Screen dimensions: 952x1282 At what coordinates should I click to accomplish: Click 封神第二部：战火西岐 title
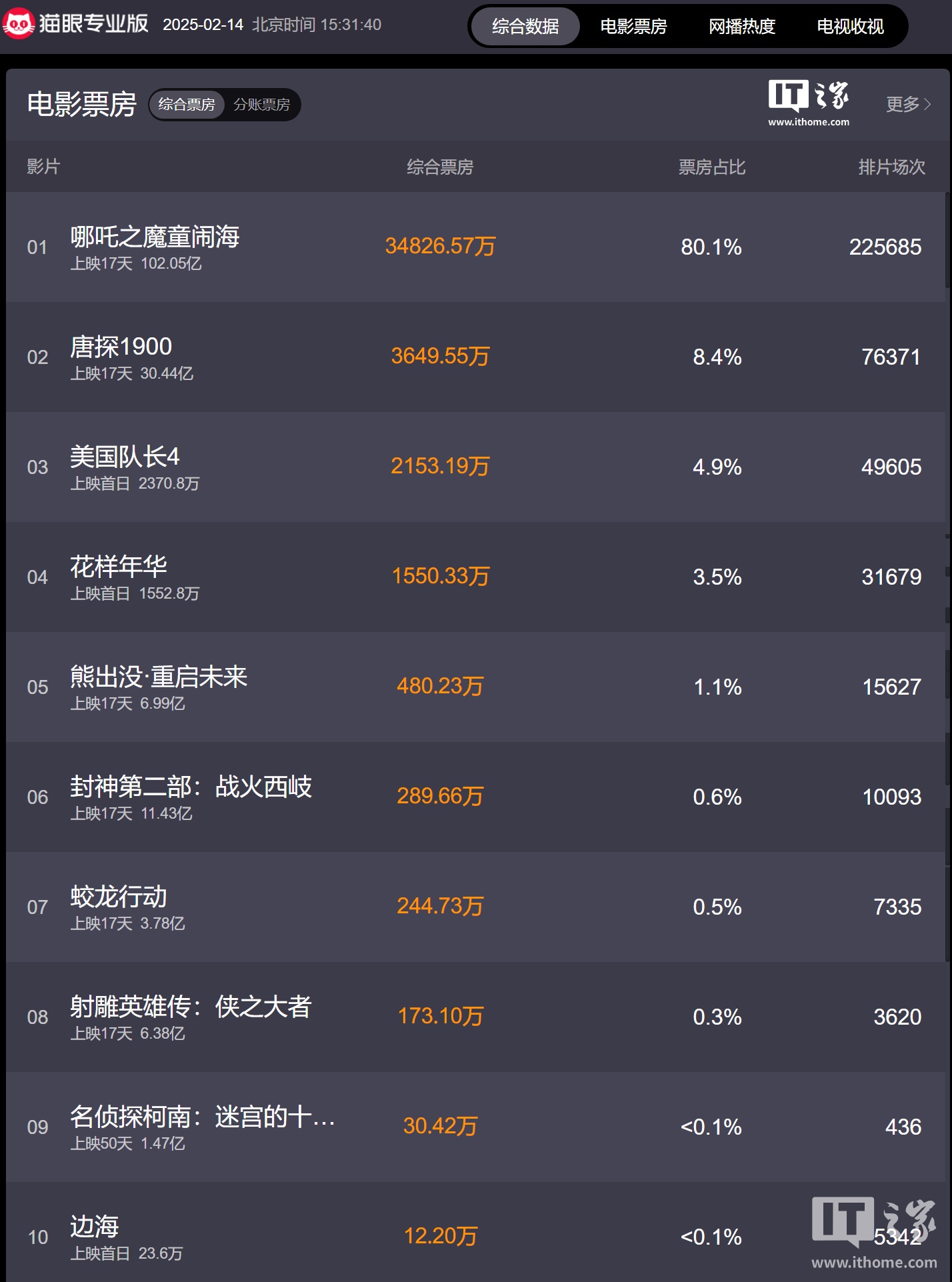(x=191, y=787)
